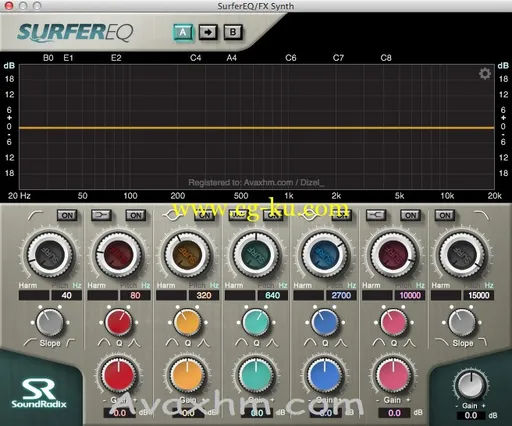512x426 pixels.
Task: Click the steep slope icon right of 15000 Hz Slope
Action: pos(483,342)
